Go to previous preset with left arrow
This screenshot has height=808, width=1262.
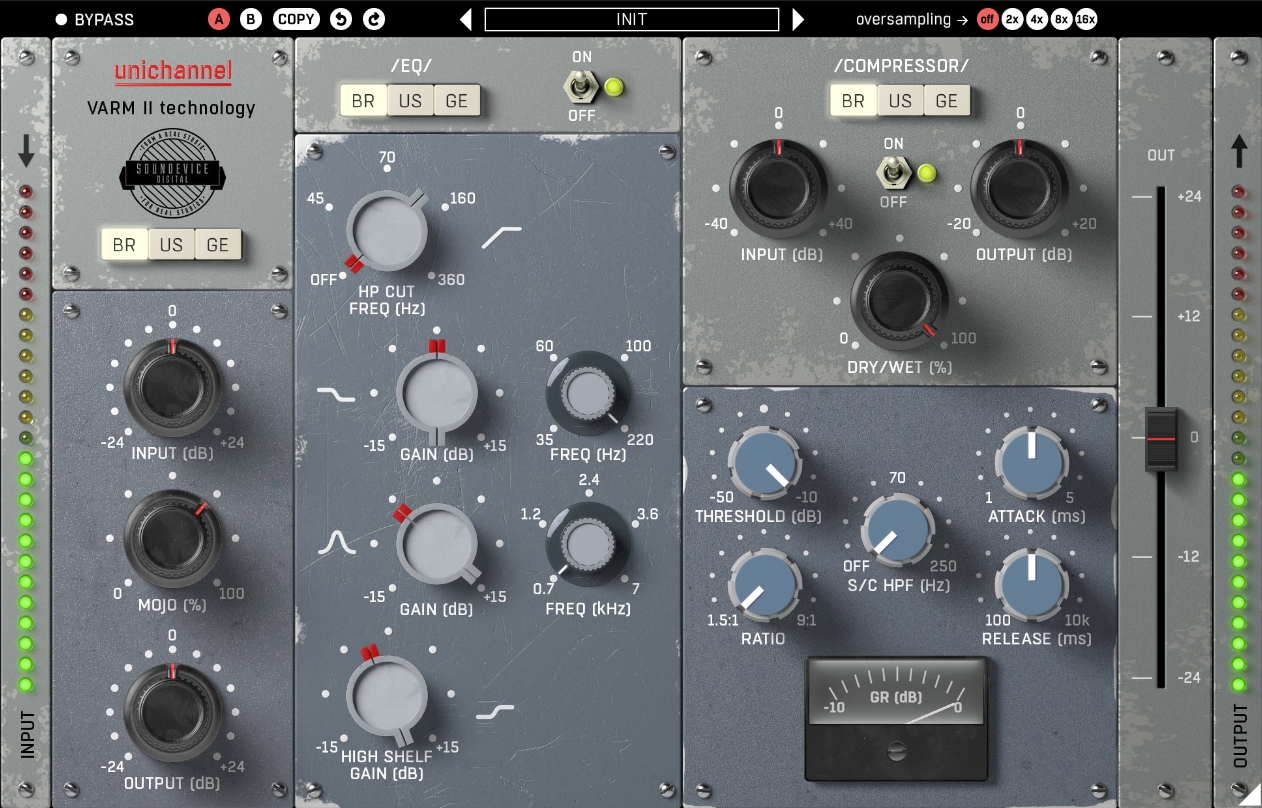point(466,19)
